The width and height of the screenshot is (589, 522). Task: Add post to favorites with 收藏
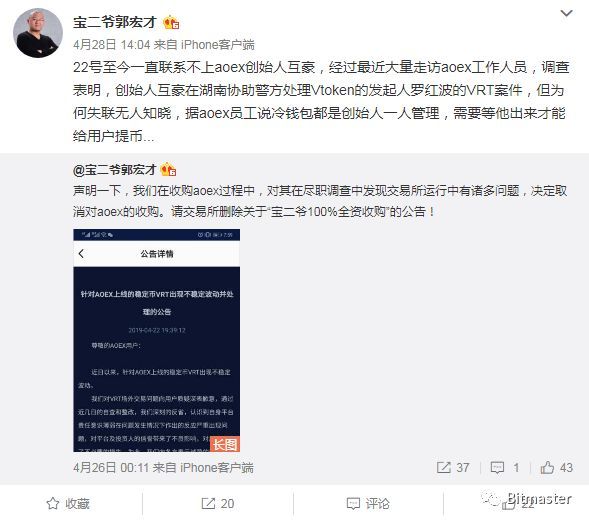pyautogui.click(x=68, y=504)
